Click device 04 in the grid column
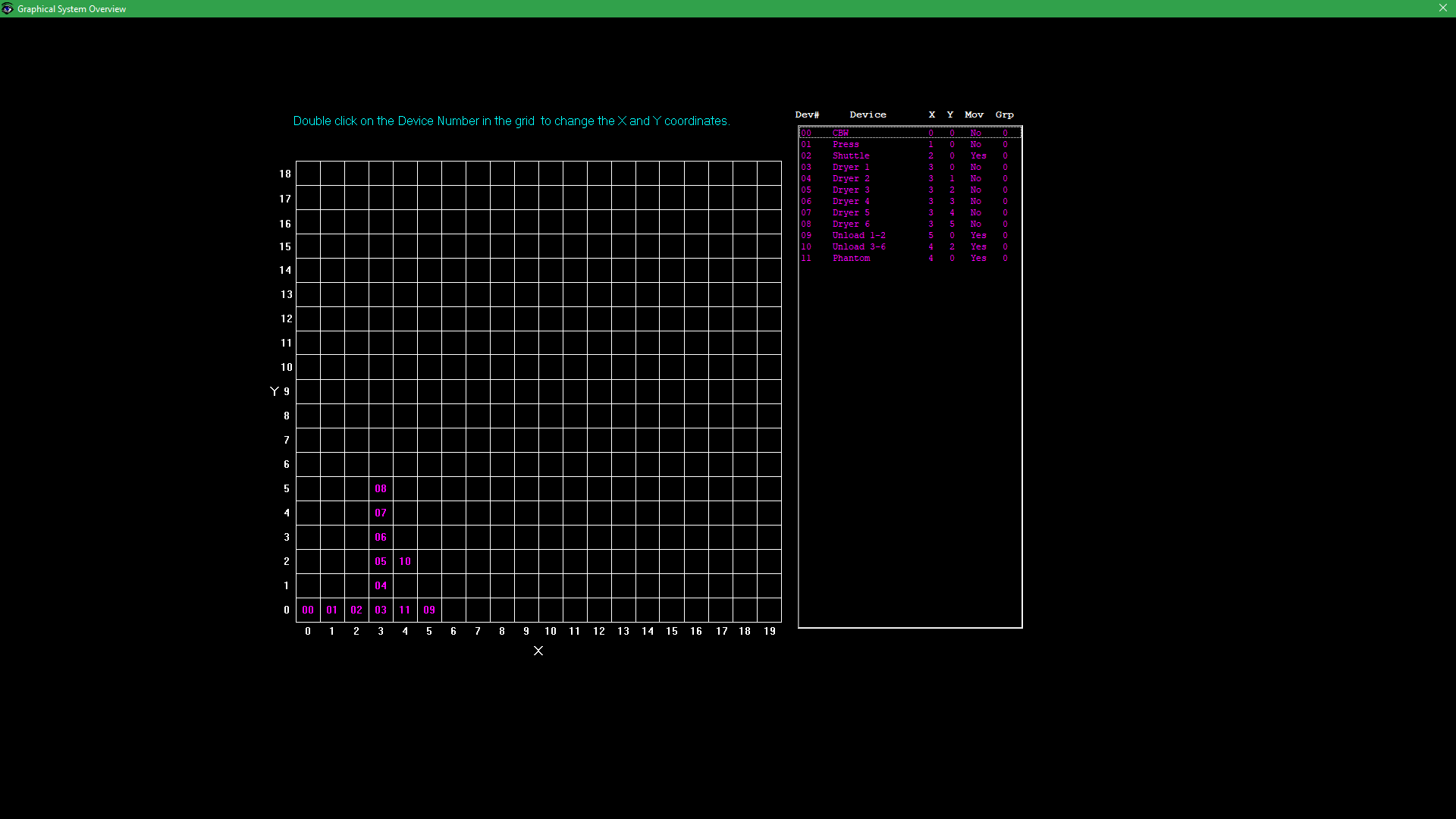 click(x=381, y=586)
